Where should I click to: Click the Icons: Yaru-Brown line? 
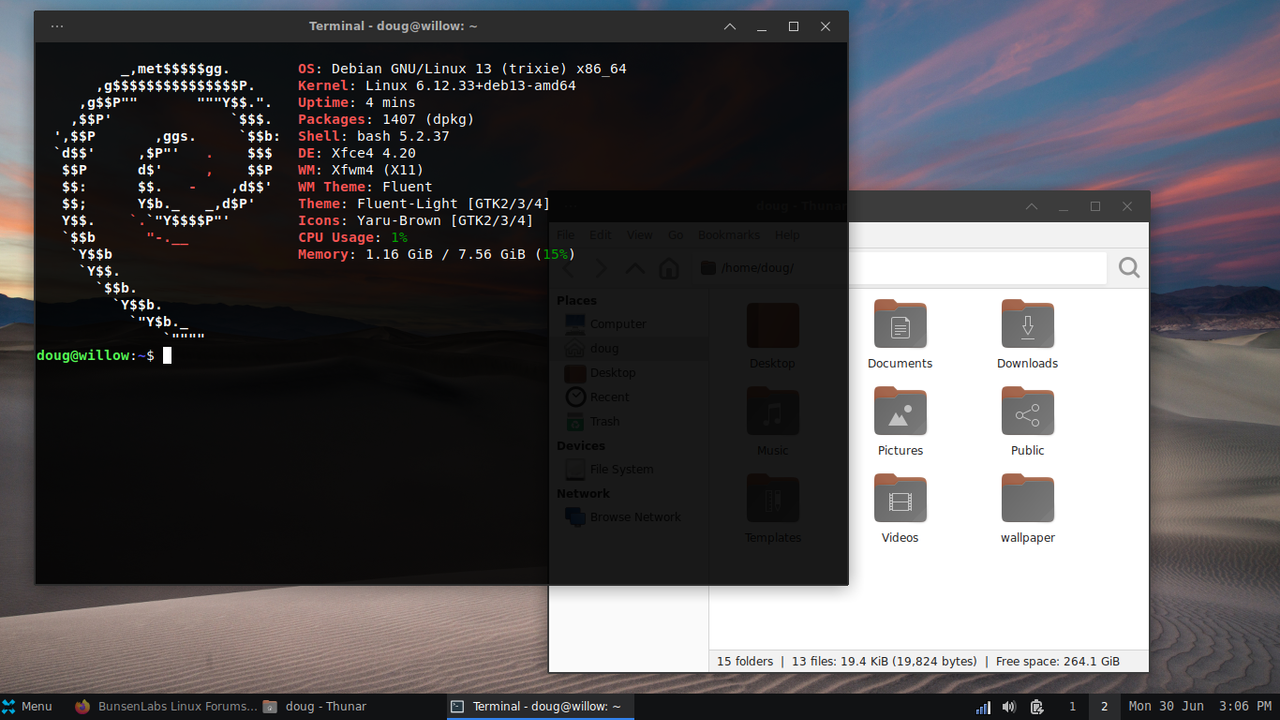[416, 221]
